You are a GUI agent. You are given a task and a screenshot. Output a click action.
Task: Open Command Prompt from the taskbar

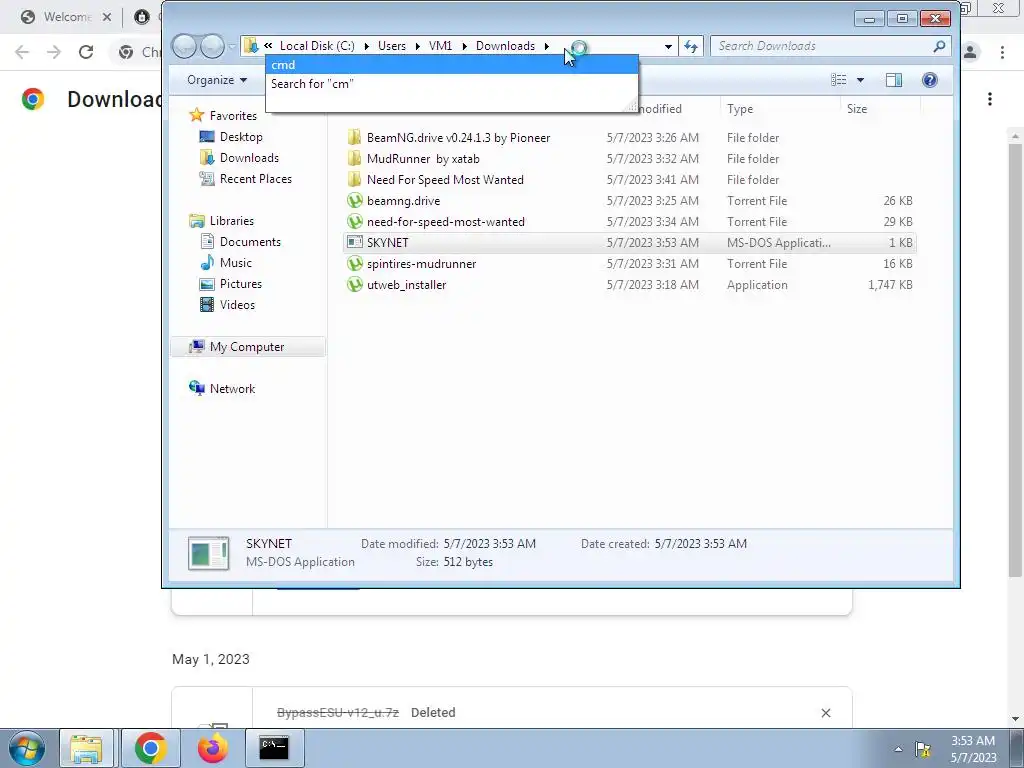274,748
